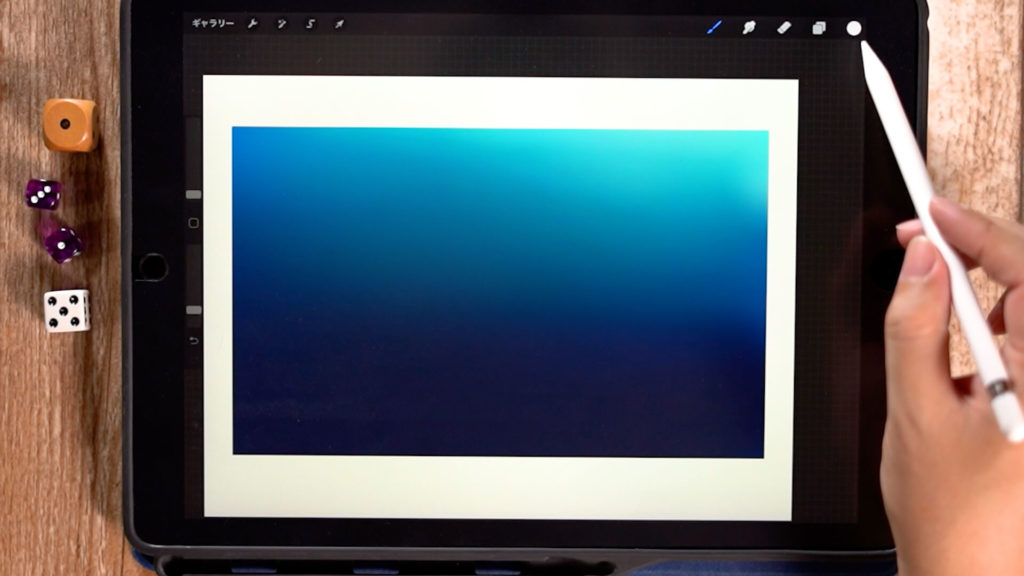Select the blue Brush tool
This screenshot has height=576, width=1024.
point(714,27)
